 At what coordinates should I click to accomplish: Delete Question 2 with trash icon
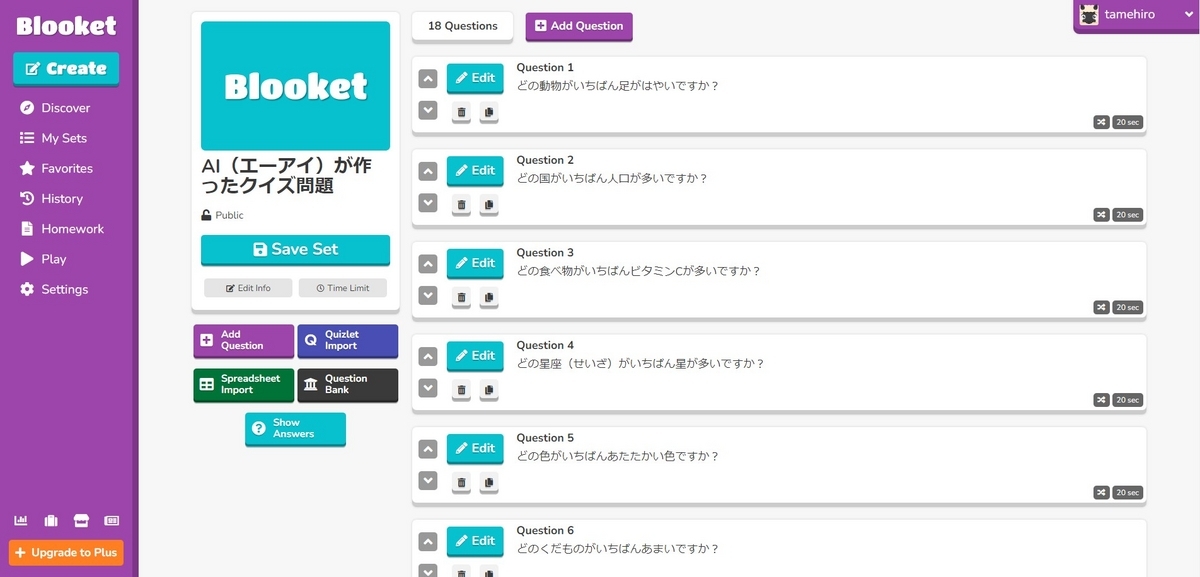point(461,205)
